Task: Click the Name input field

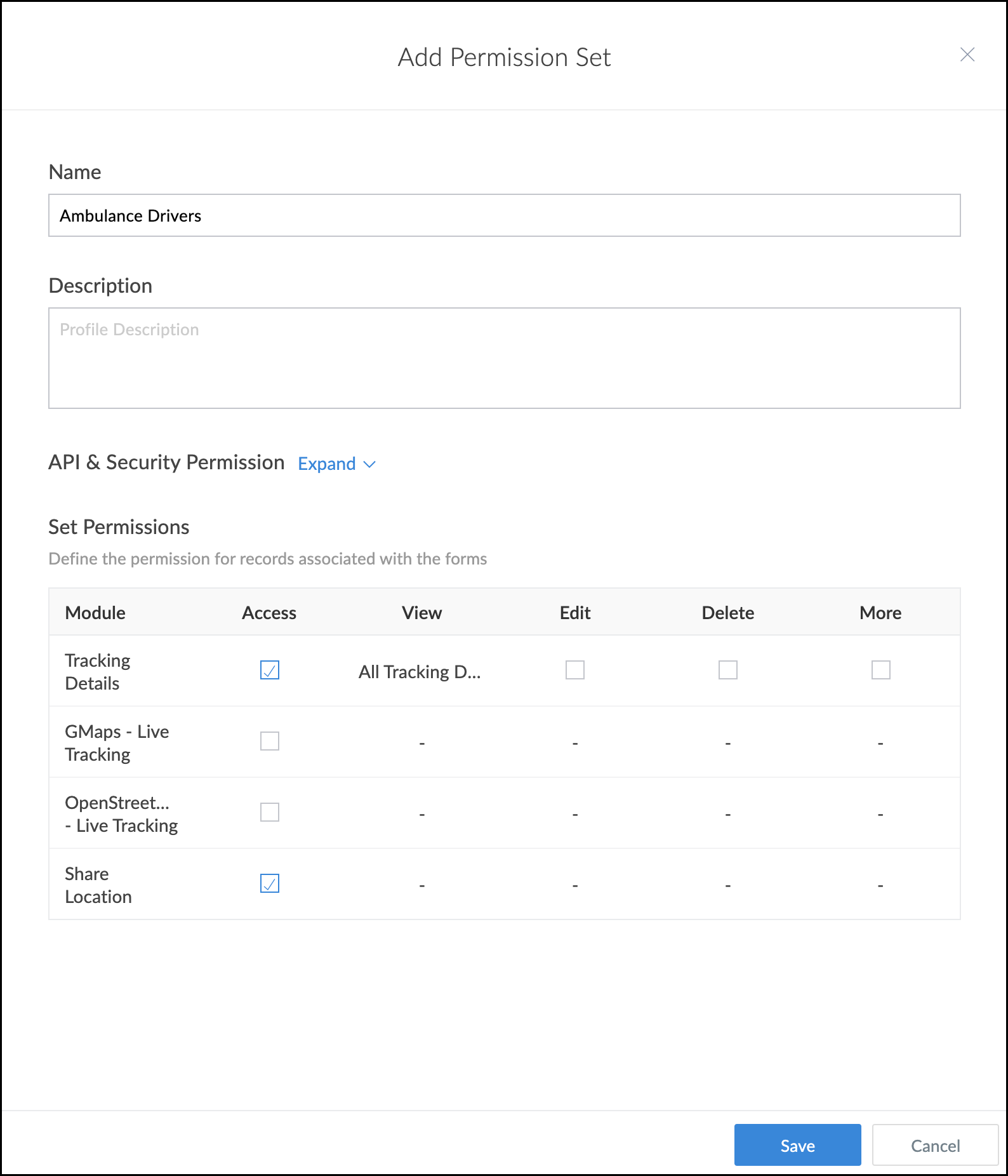Action: click(504, 215)
